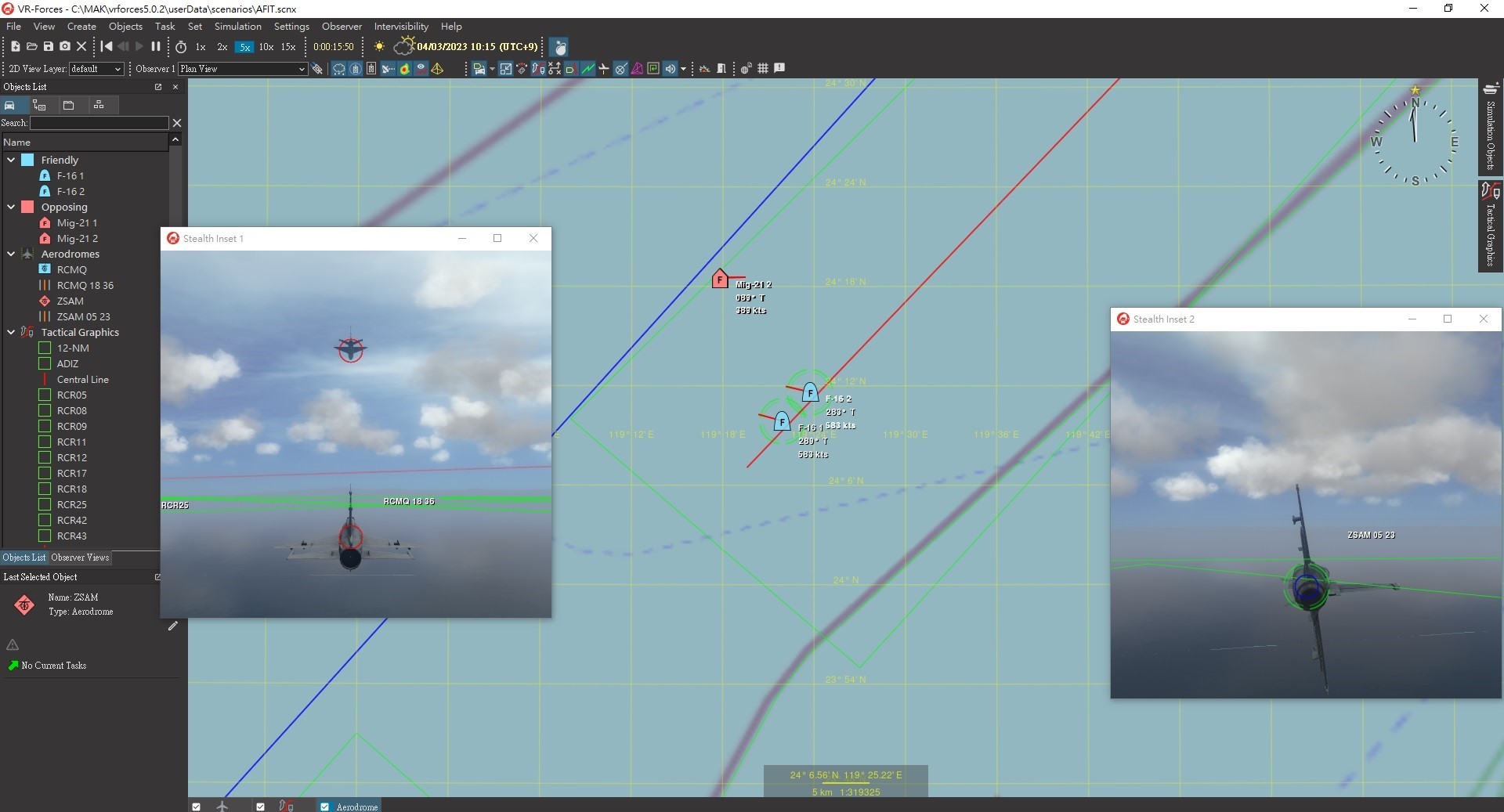Viewport: 1504px width, 812px height.
Task: Set simulation speed to 10x
Action: [266, 47]
